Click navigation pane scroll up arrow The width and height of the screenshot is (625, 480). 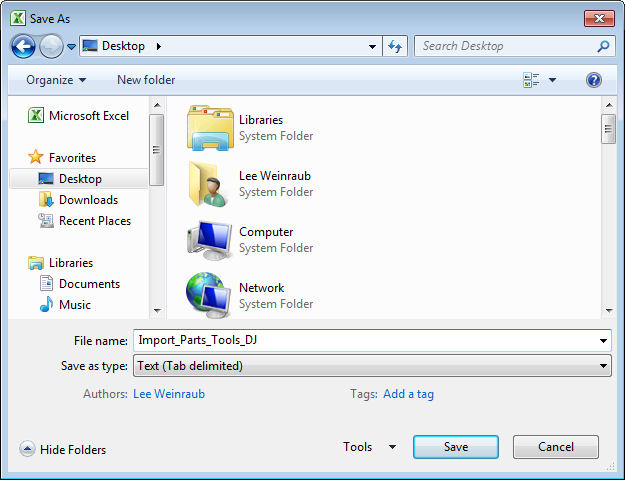[x=157, y=105]
